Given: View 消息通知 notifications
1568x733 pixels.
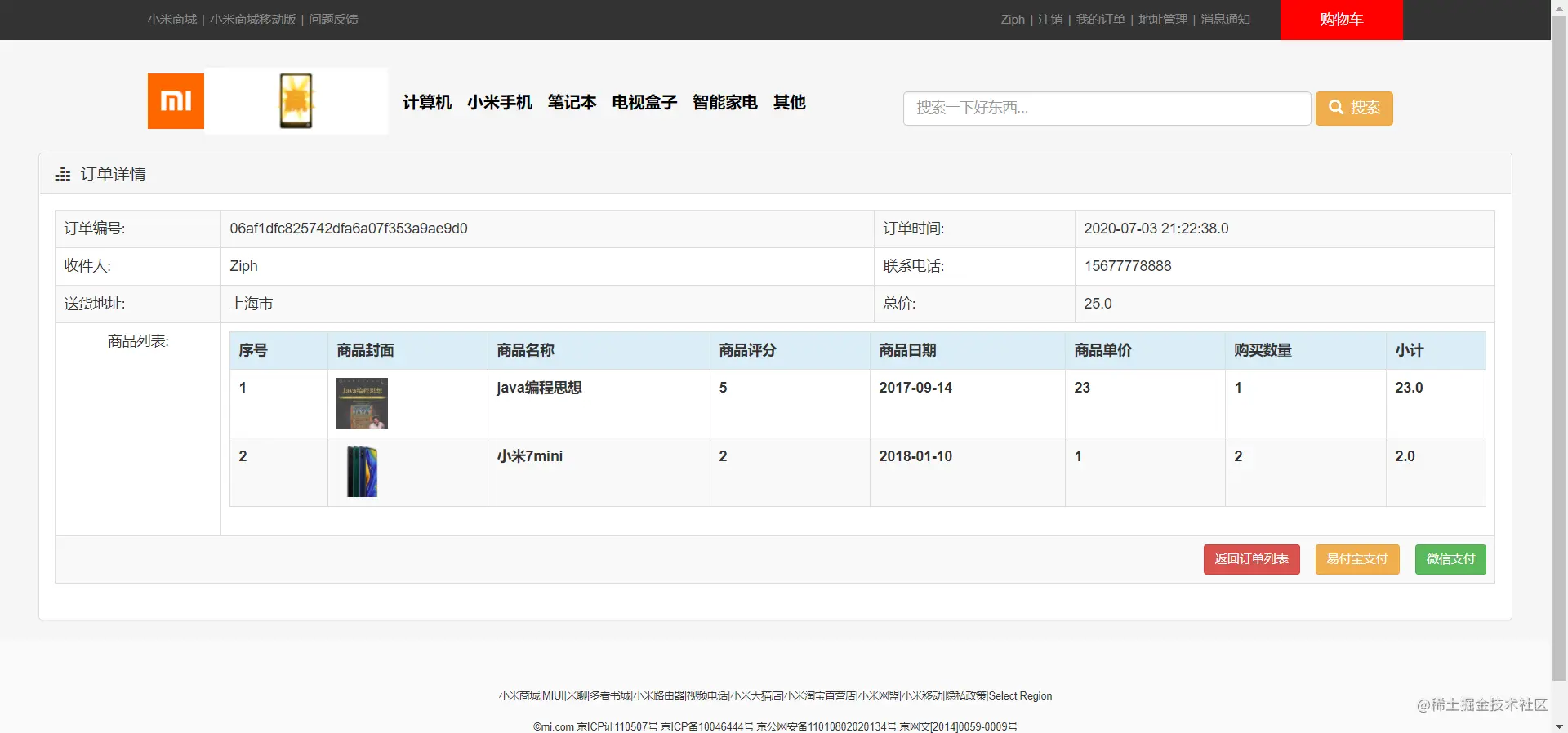Looking at the screenshot, I should point(1225,20).
